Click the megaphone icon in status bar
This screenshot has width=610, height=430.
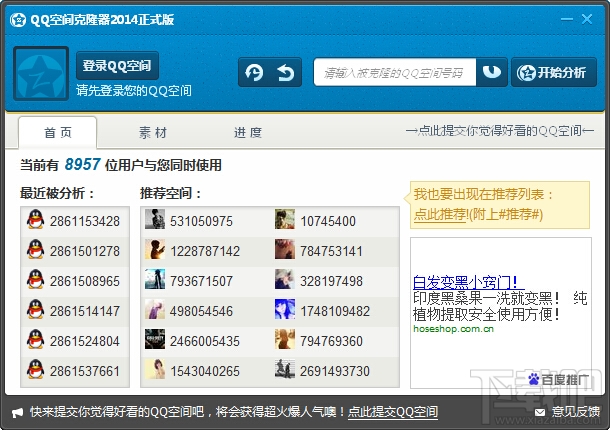[x=18, y=413]
